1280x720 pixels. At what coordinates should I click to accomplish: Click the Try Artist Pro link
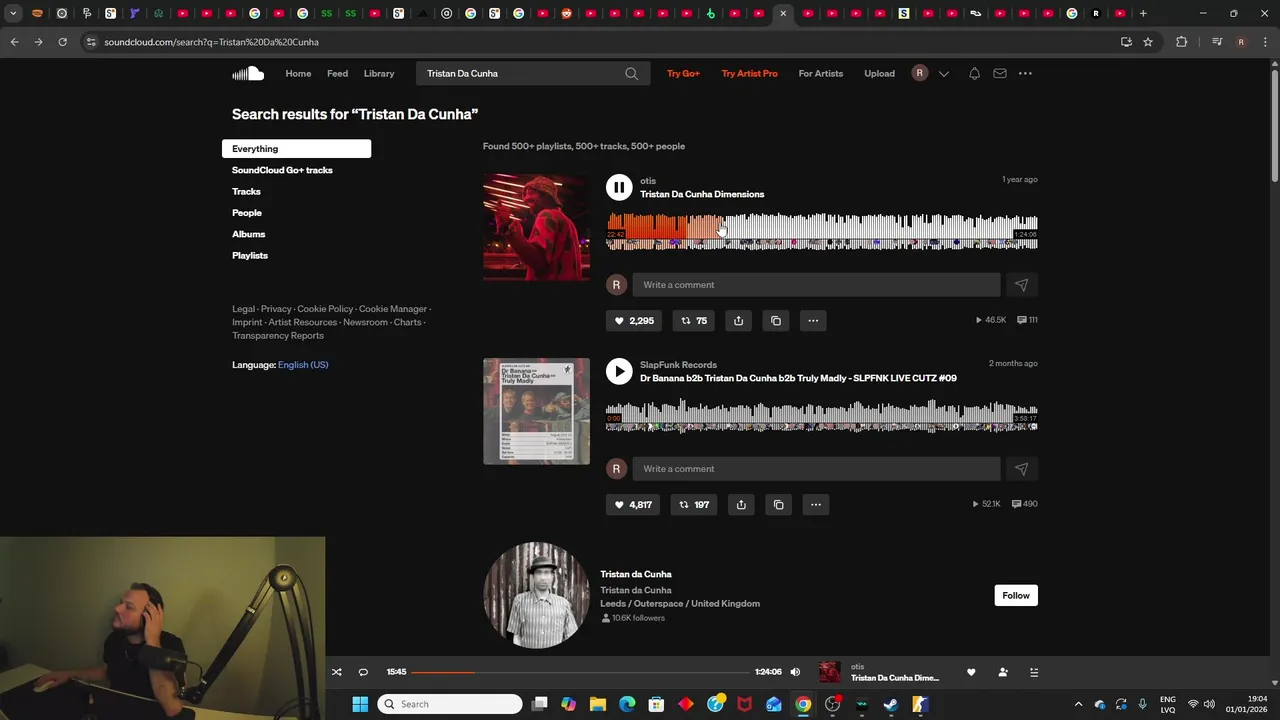tap(749, 73)
